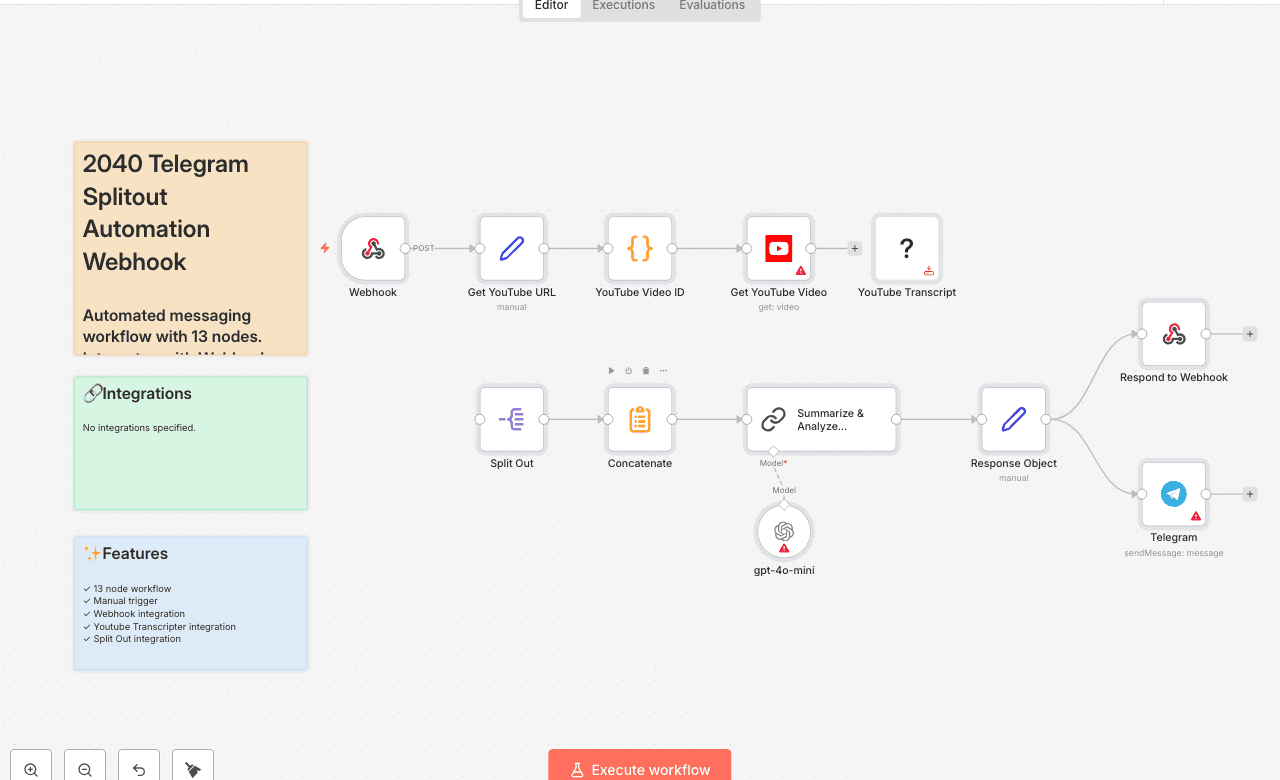Open the Webhook trigger node
This screenshot has width=1280, height=780.
(x=373, y=248)
